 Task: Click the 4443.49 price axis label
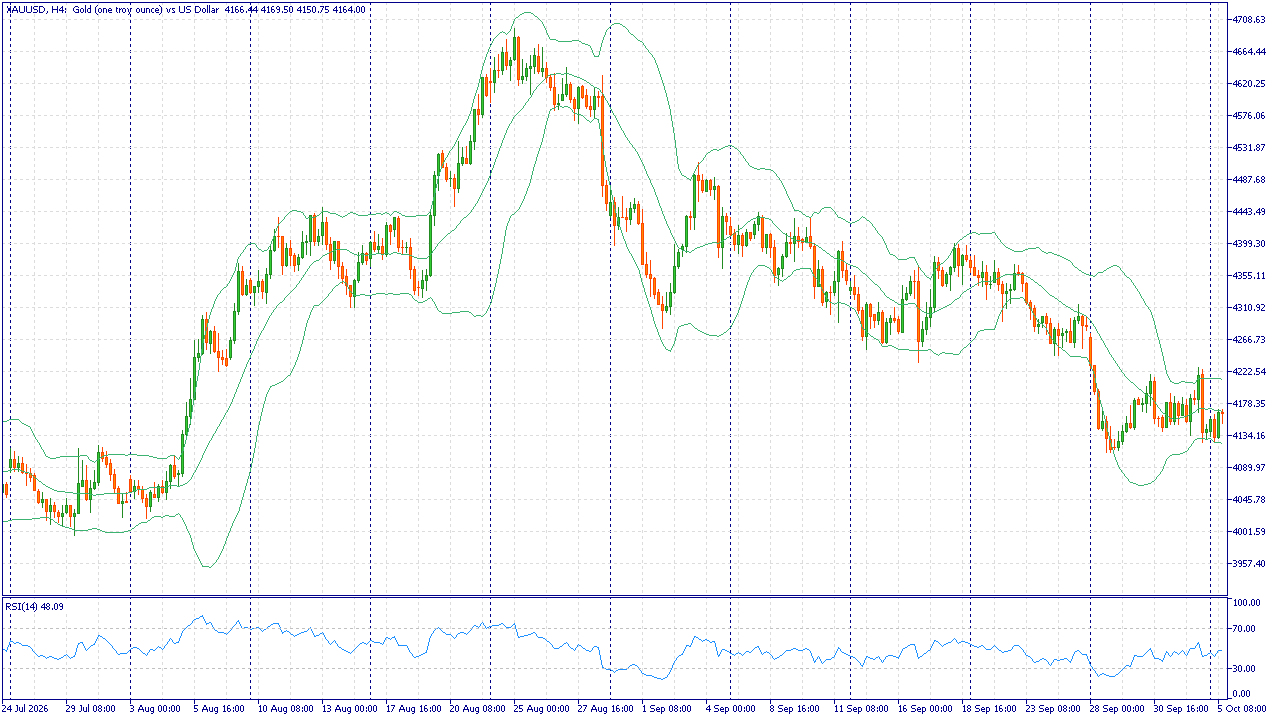1250,211
